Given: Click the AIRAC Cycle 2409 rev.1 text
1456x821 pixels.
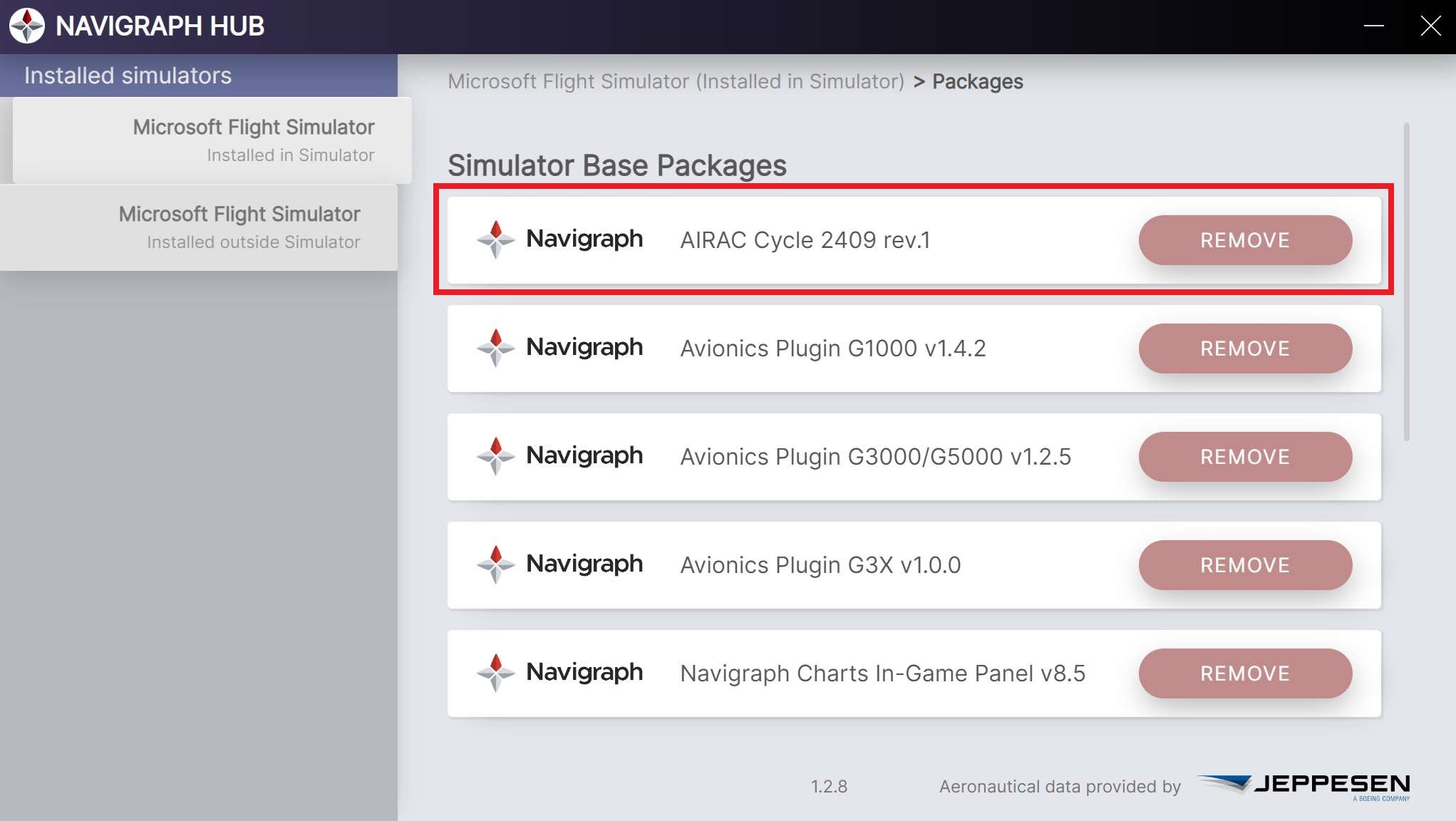Looking at the screenshot, I should 805,240.
